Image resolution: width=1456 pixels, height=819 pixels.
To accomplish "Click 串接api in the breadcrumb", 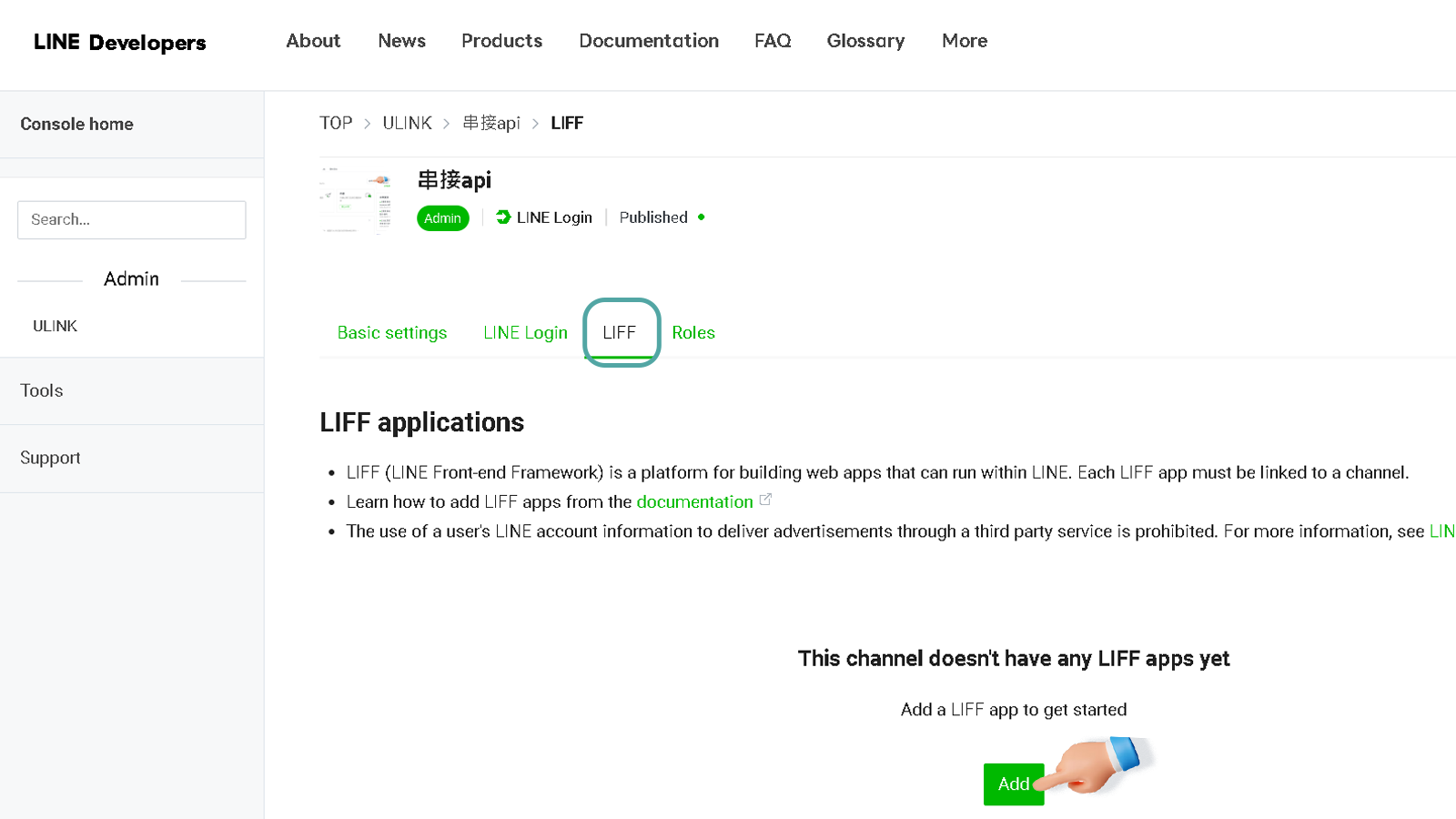I will (x=491, y=123).
